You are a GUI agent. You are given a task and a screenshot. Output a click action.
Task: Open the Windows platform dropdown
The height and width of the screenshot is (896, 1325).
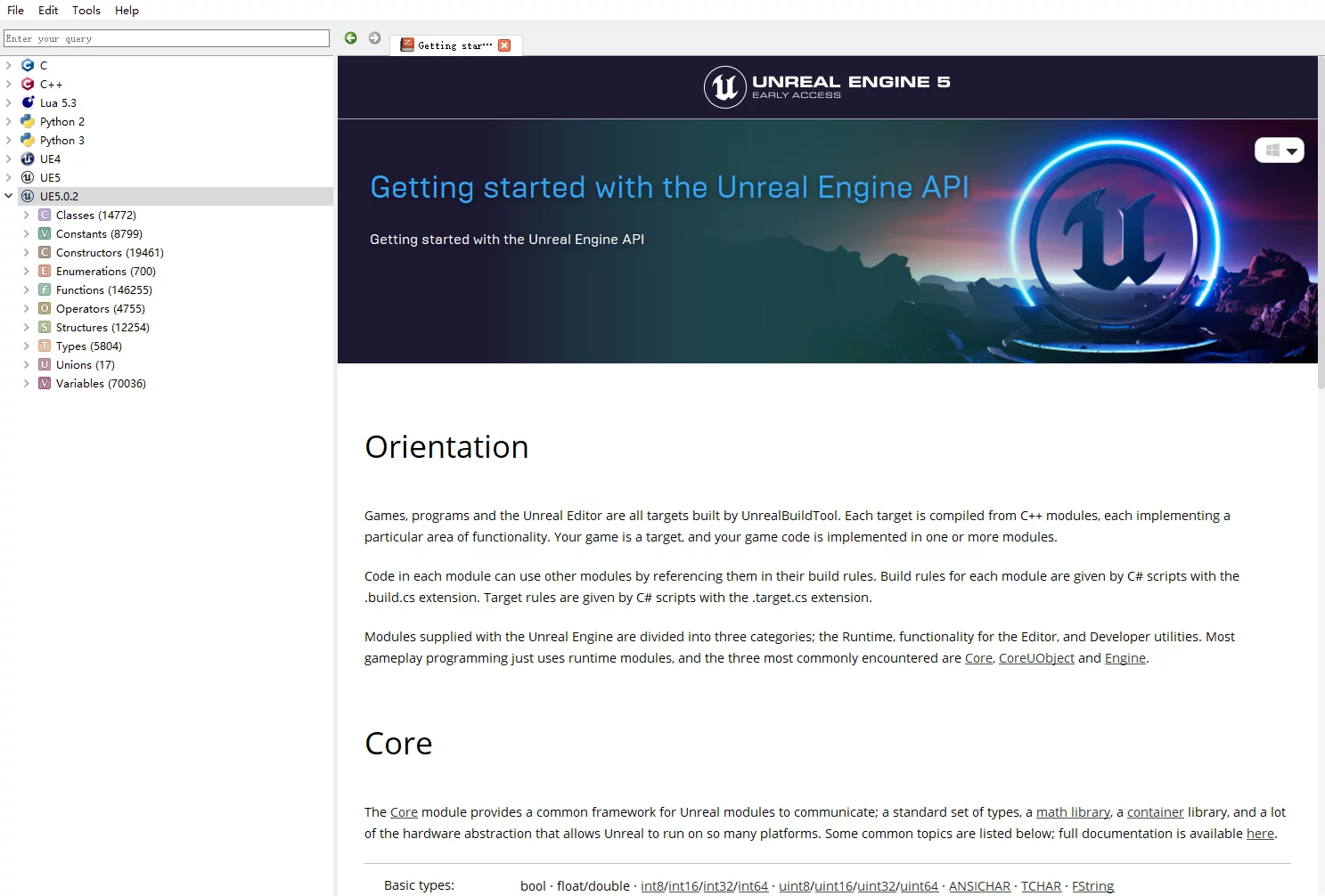1279,151
